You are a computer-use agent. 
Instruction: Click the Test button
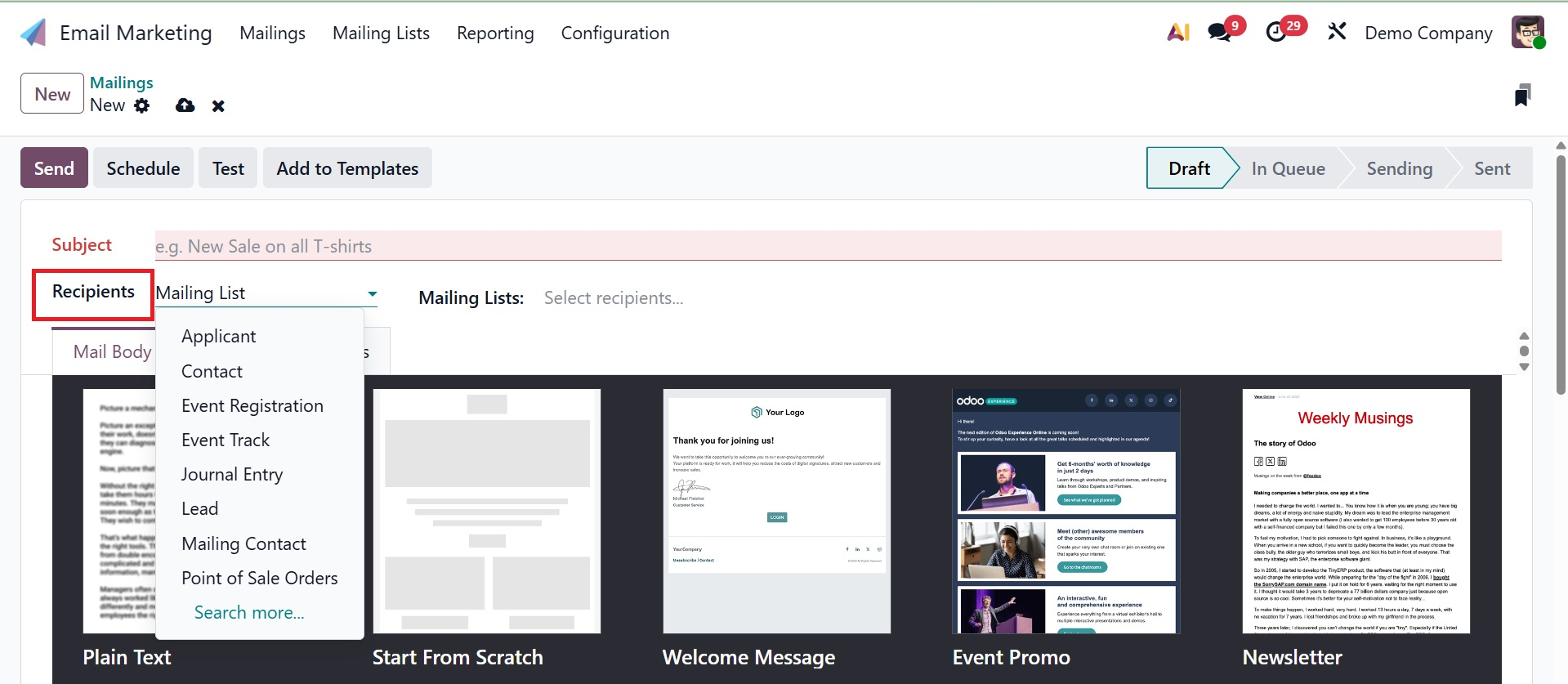pyautogui.click(x=228, y=168)
